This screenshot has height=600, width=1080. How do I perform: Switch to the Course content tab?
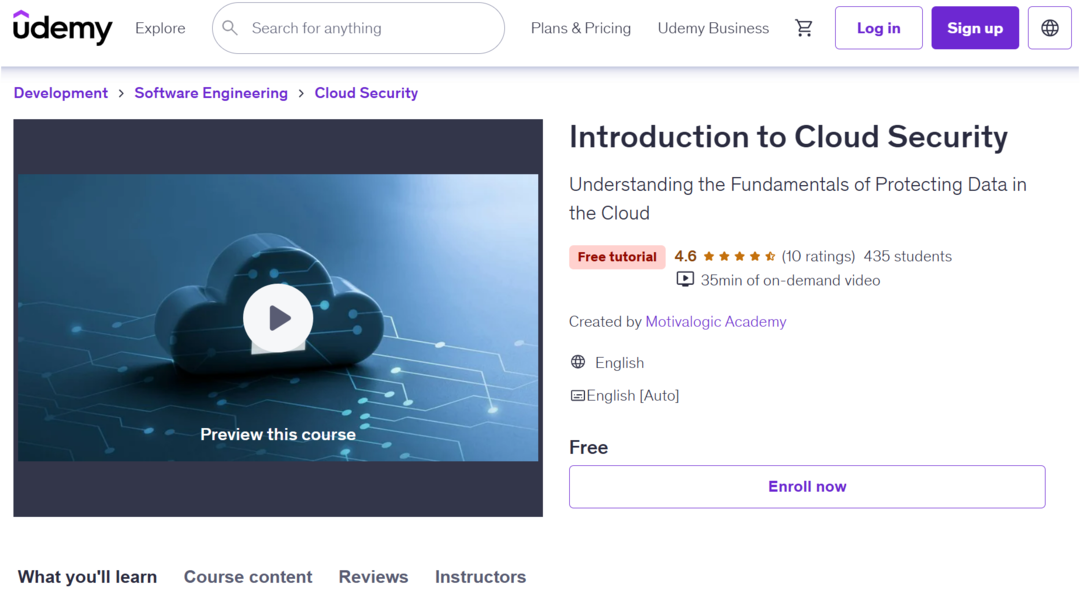[x=248, y=577]
